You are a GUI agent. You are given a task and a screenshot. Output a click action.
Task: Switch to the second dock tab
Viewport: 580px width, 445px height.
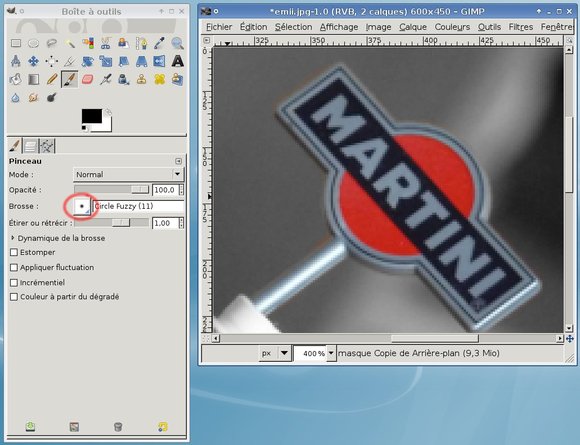click(x=30, y=146)
